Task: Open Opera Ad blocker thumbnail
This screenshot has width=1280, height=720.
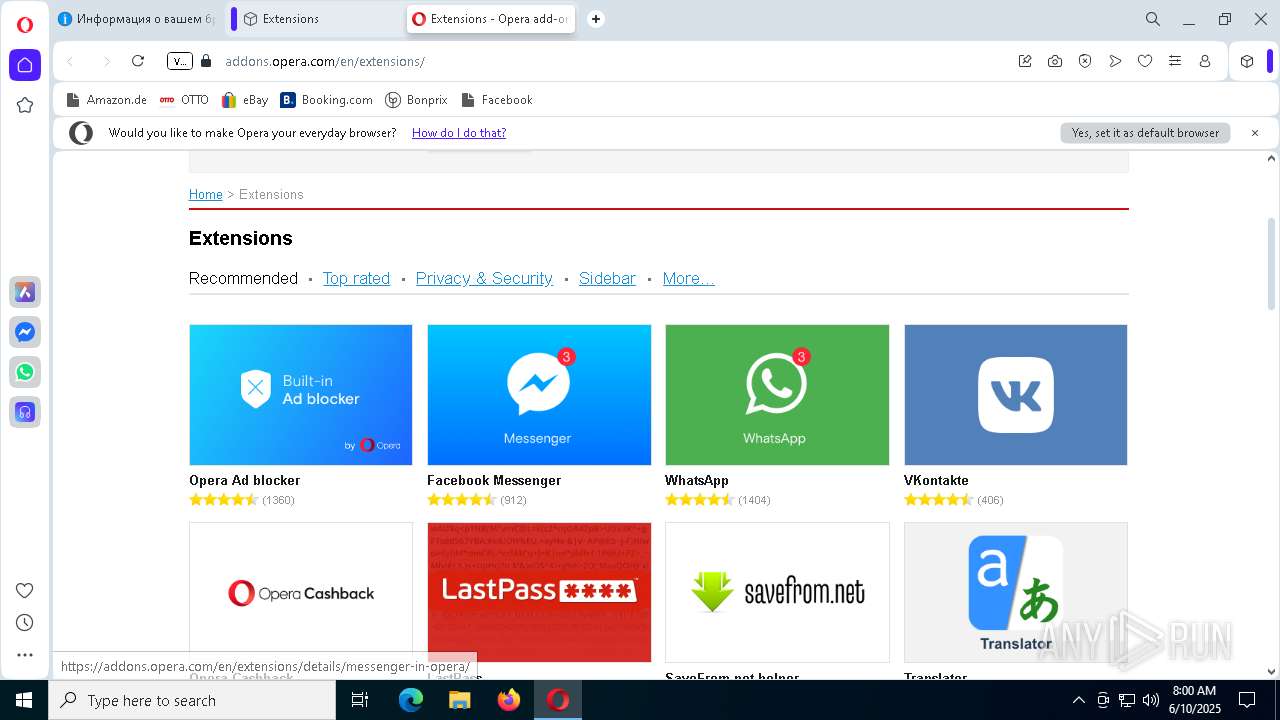Action: (301, 394)
